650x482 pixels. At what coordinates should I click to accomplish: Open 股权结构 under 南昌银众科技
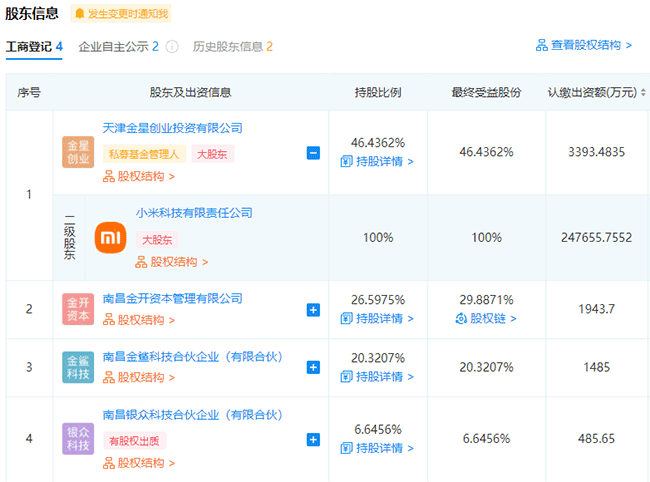pyautogui.click(x=139, y=463)
